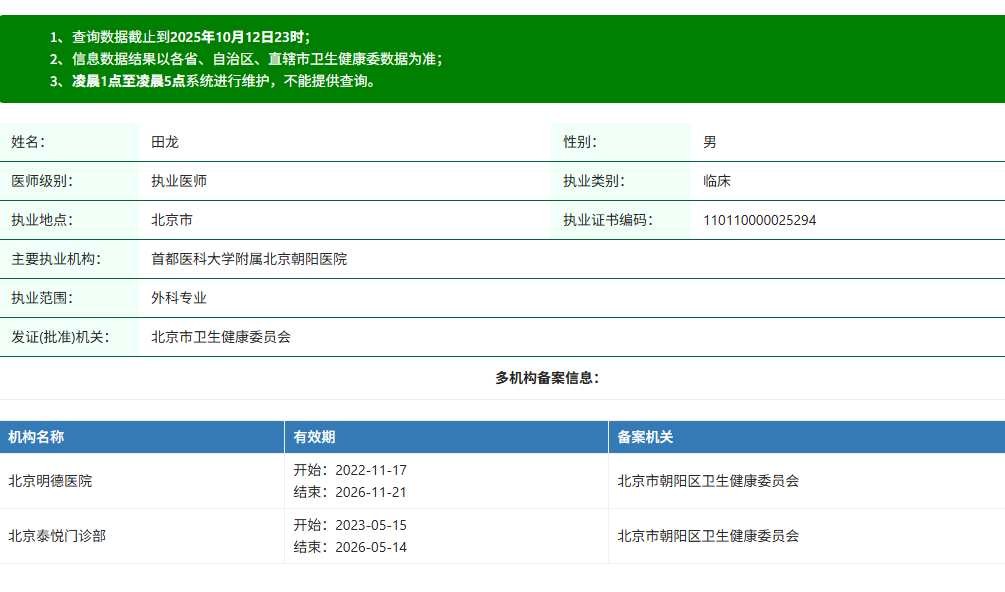The image size is (1005, 592).
Task: Click the notice about 凌晨1点至凌晨5点 maintenance
Action: click(x=214, y=81)
